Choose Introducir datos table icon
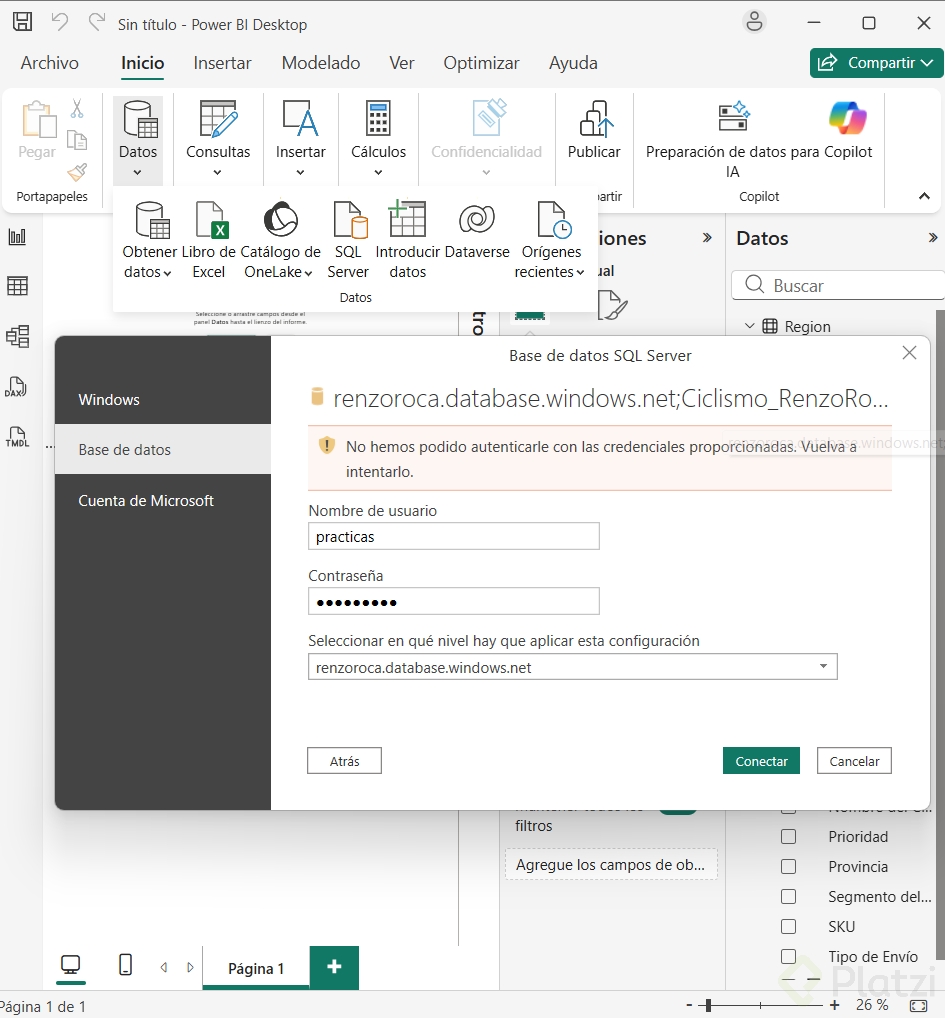 [x=408, y=240]
